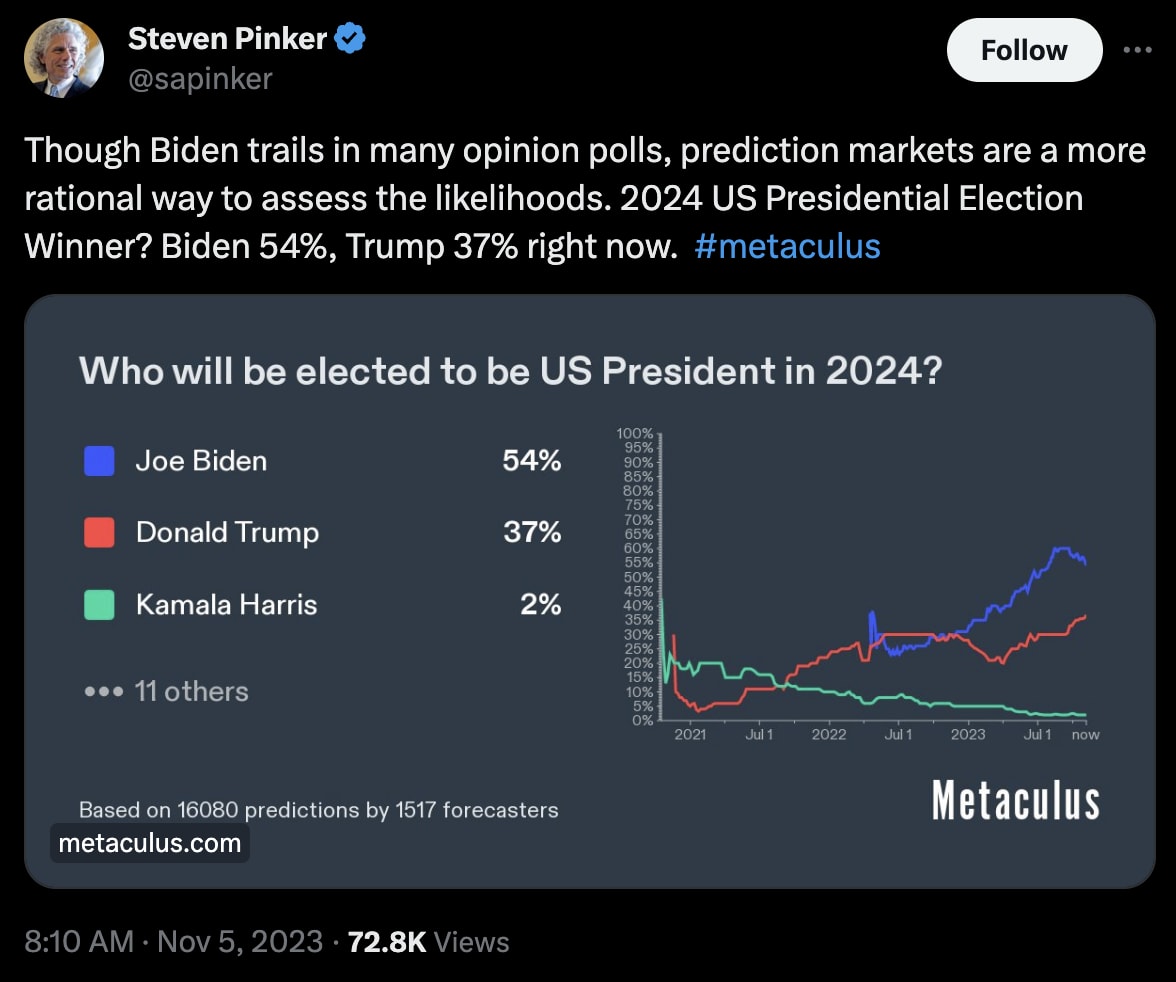Screen dimensions: 1176x982
Task: Click Joe Biden's 54% value
Action: [x=532, y=461]
